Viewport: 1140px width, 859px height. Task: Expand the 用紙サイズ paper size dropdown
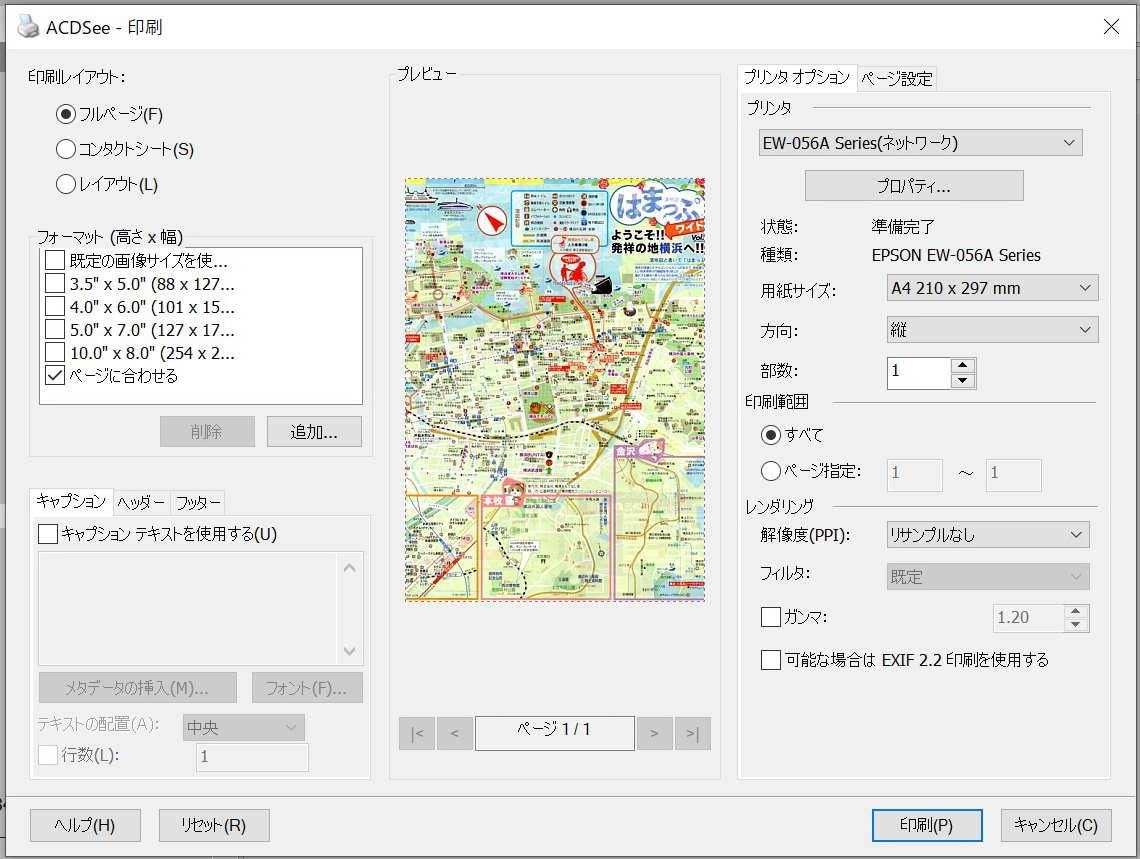point(992,288)
